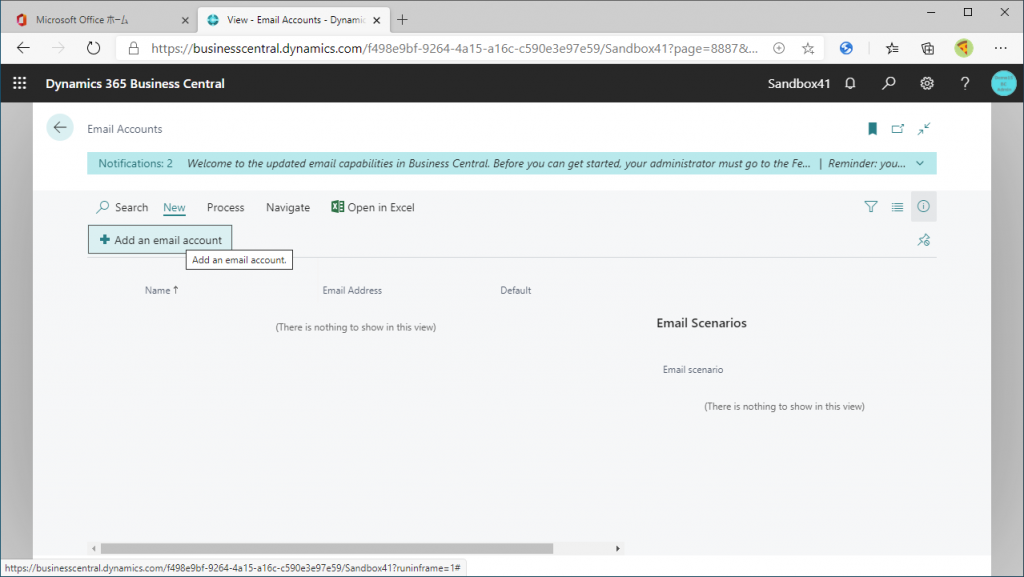Screen dimensions: 1024x577
Task: Open the Tell Me search magnifier icon
Action: [x=888, y=84]
